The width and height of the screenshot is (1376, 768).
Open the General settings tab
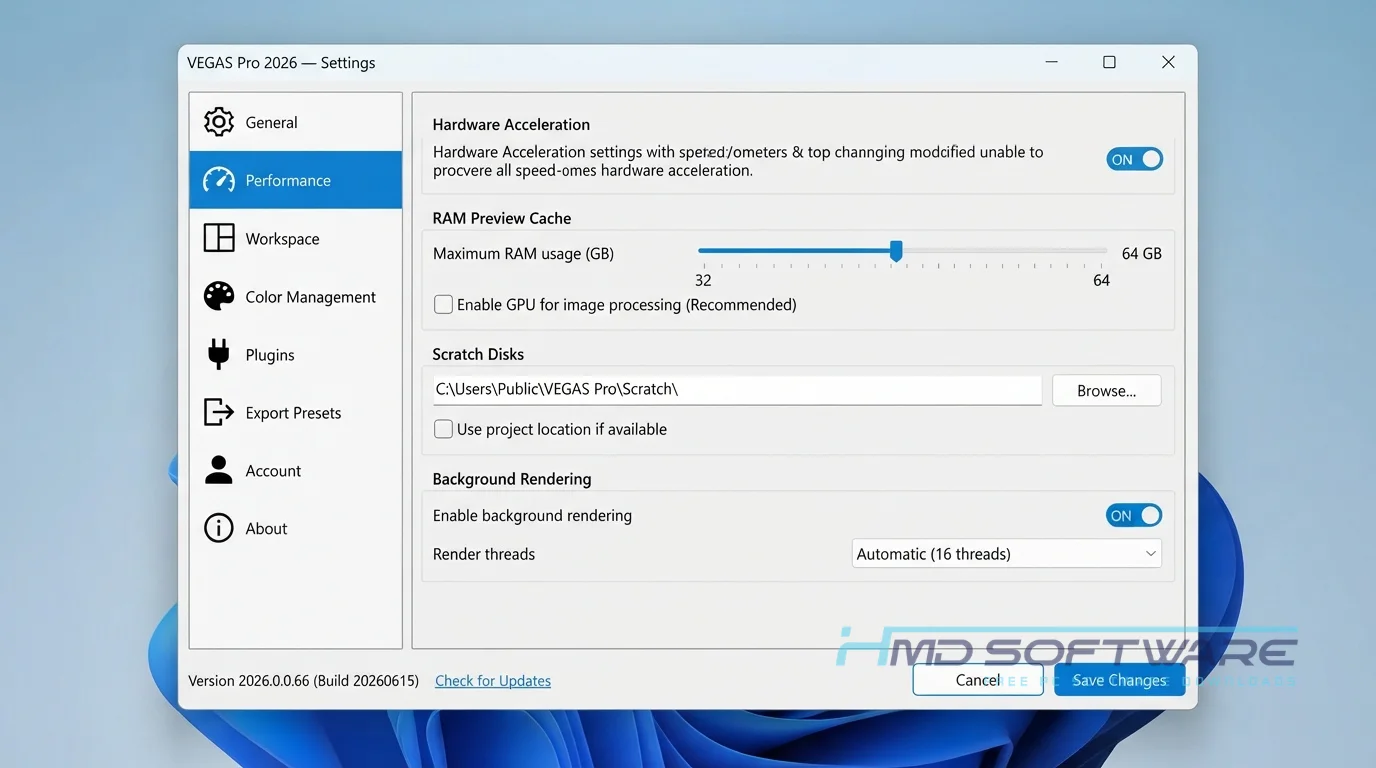click(295, 122)
